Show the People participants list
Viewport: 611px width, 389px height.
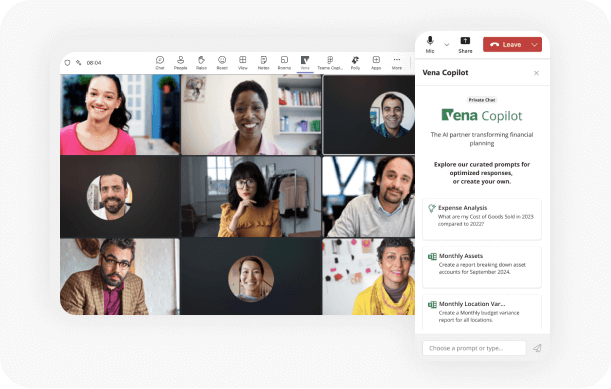pyautogui.click(x=180, y=62)
